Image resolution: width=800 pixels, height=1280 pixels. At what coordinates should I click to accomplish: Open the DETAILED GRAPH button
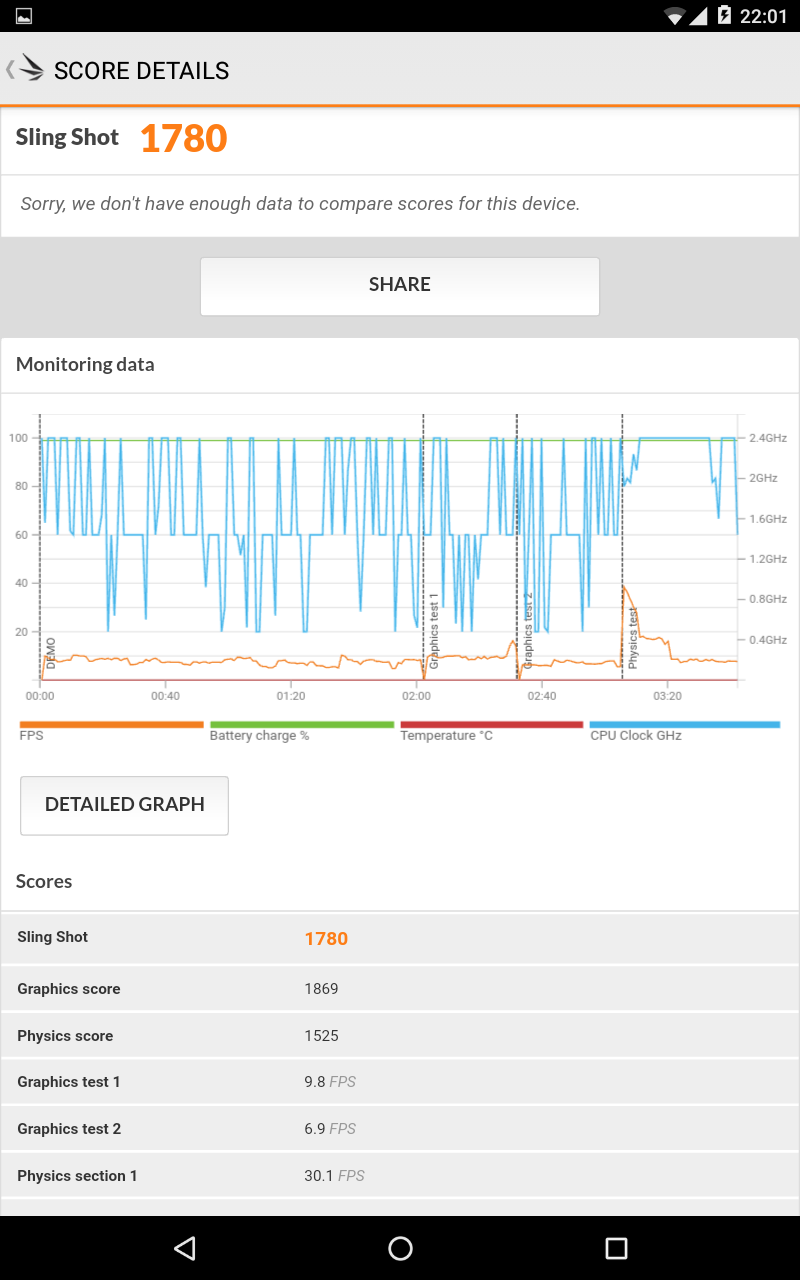tap(124, 805)
